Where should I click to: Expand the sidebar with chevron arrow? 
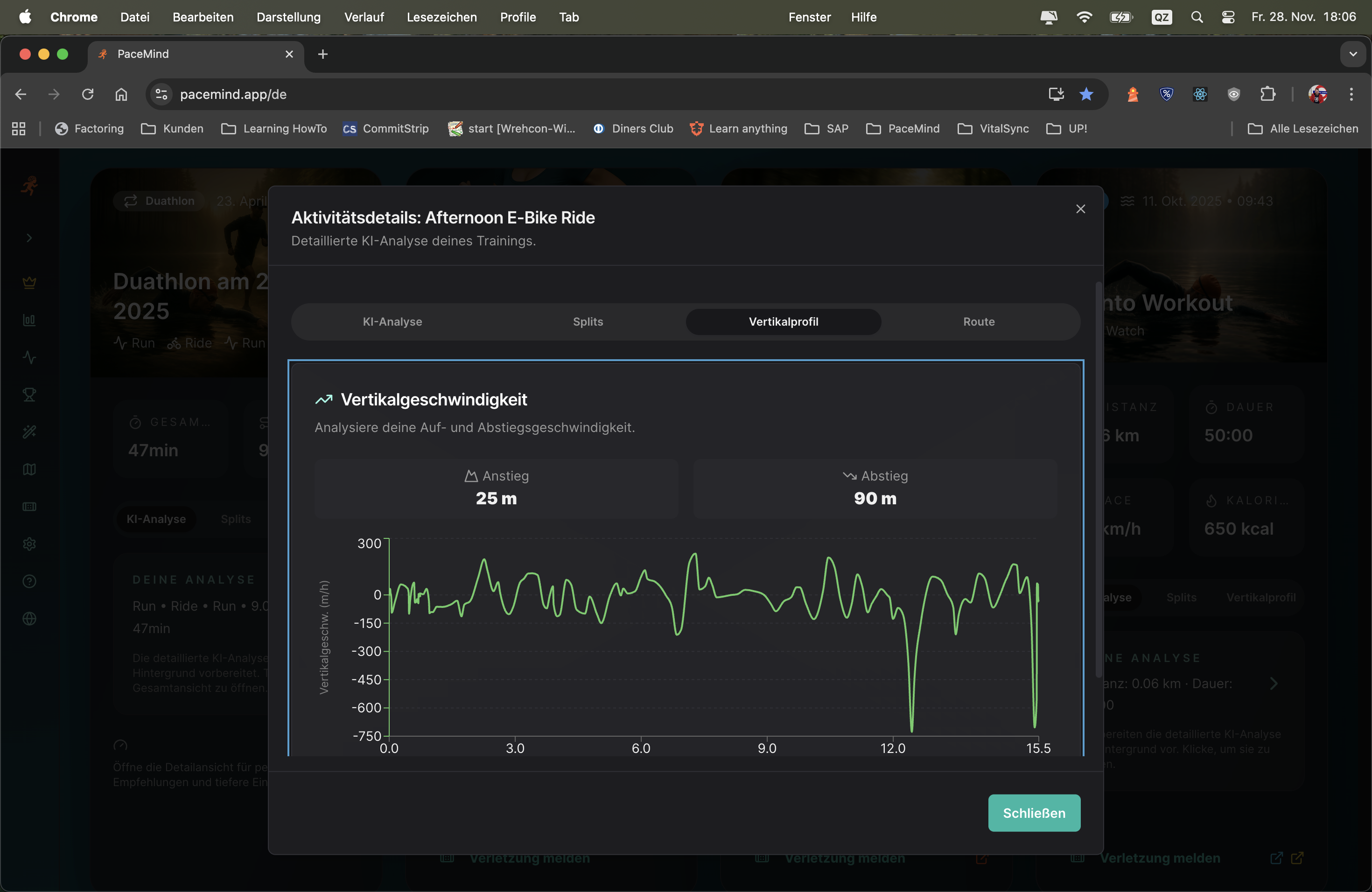tap(29, 238)
